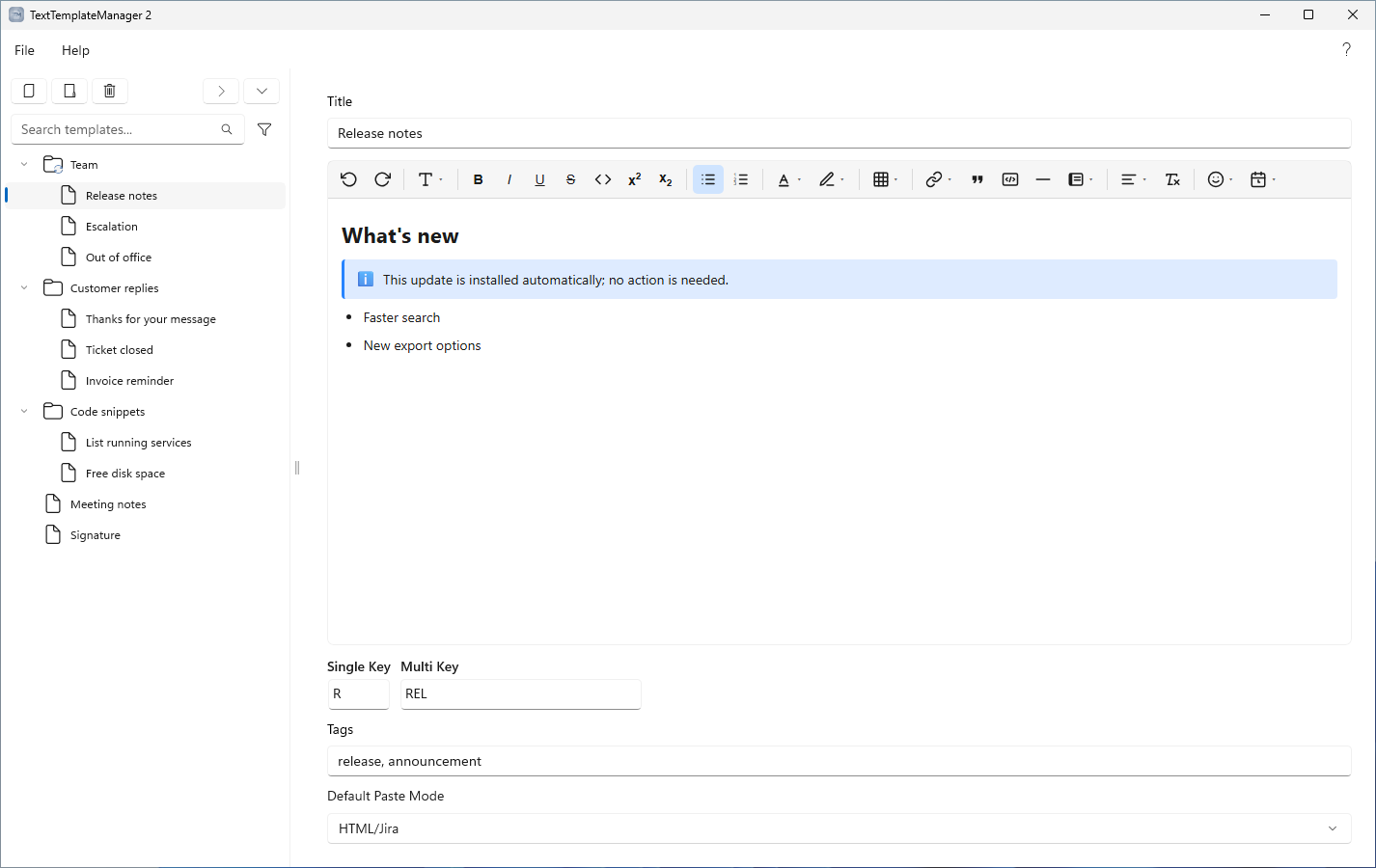Redo the last undone edit
1376x868 pixels.
[x=382, y=179]
